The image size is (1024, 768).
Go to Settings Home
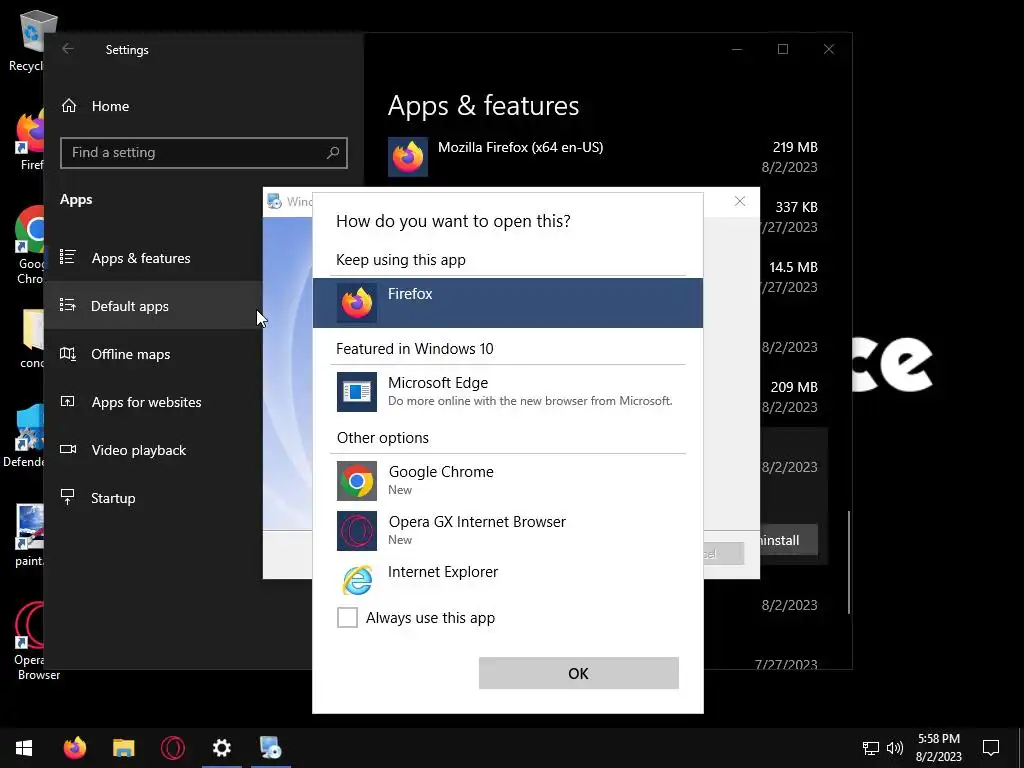click(95, 106)
